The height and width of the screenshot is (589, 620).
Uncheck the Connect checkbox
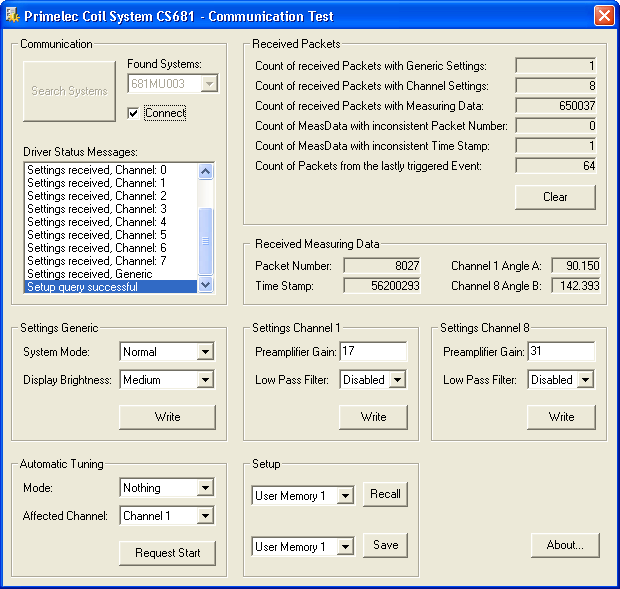133,113
